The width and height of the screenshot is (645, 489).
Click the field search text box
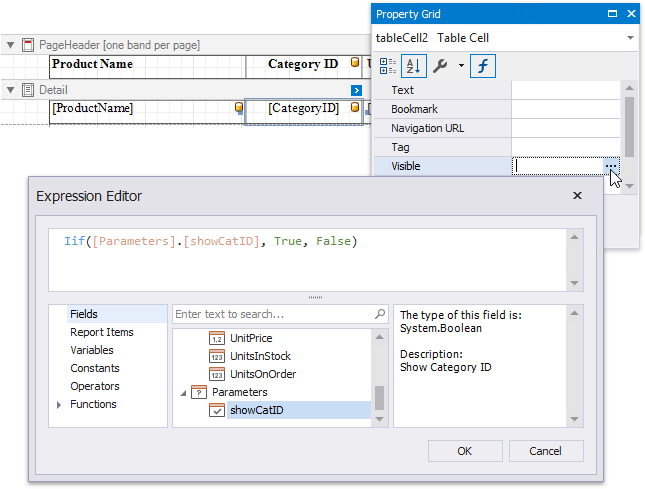click(x=272, y=314)
